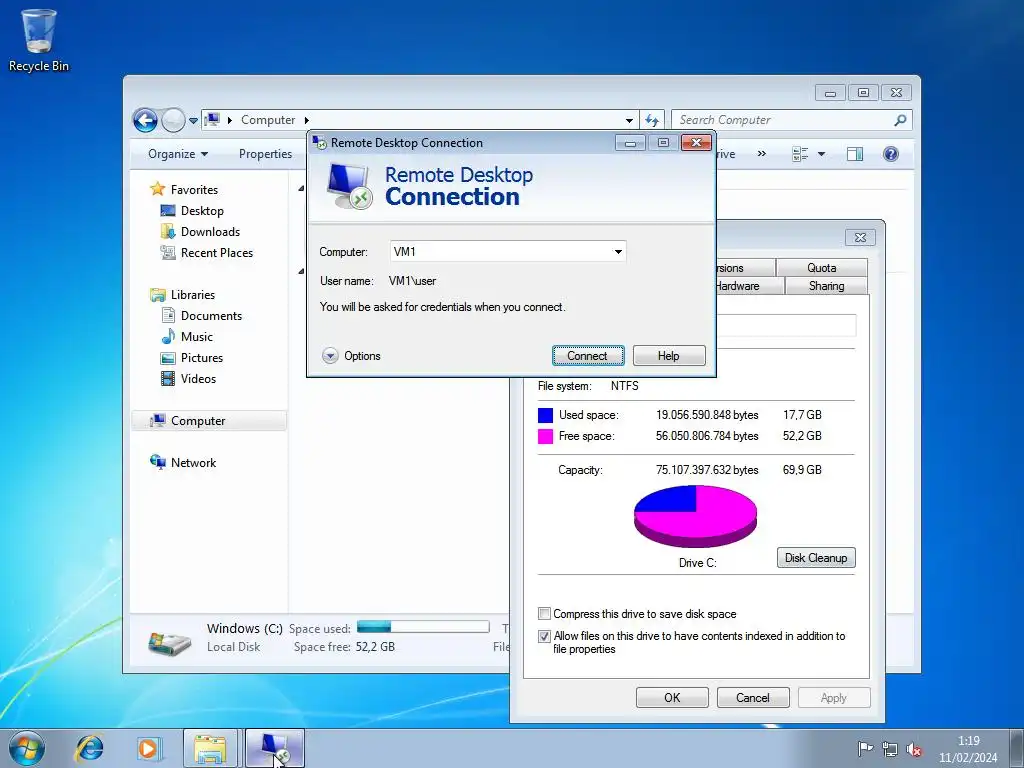
Task: Launch Windows Media Player from taskbar
Action: (x=149, y=748)
